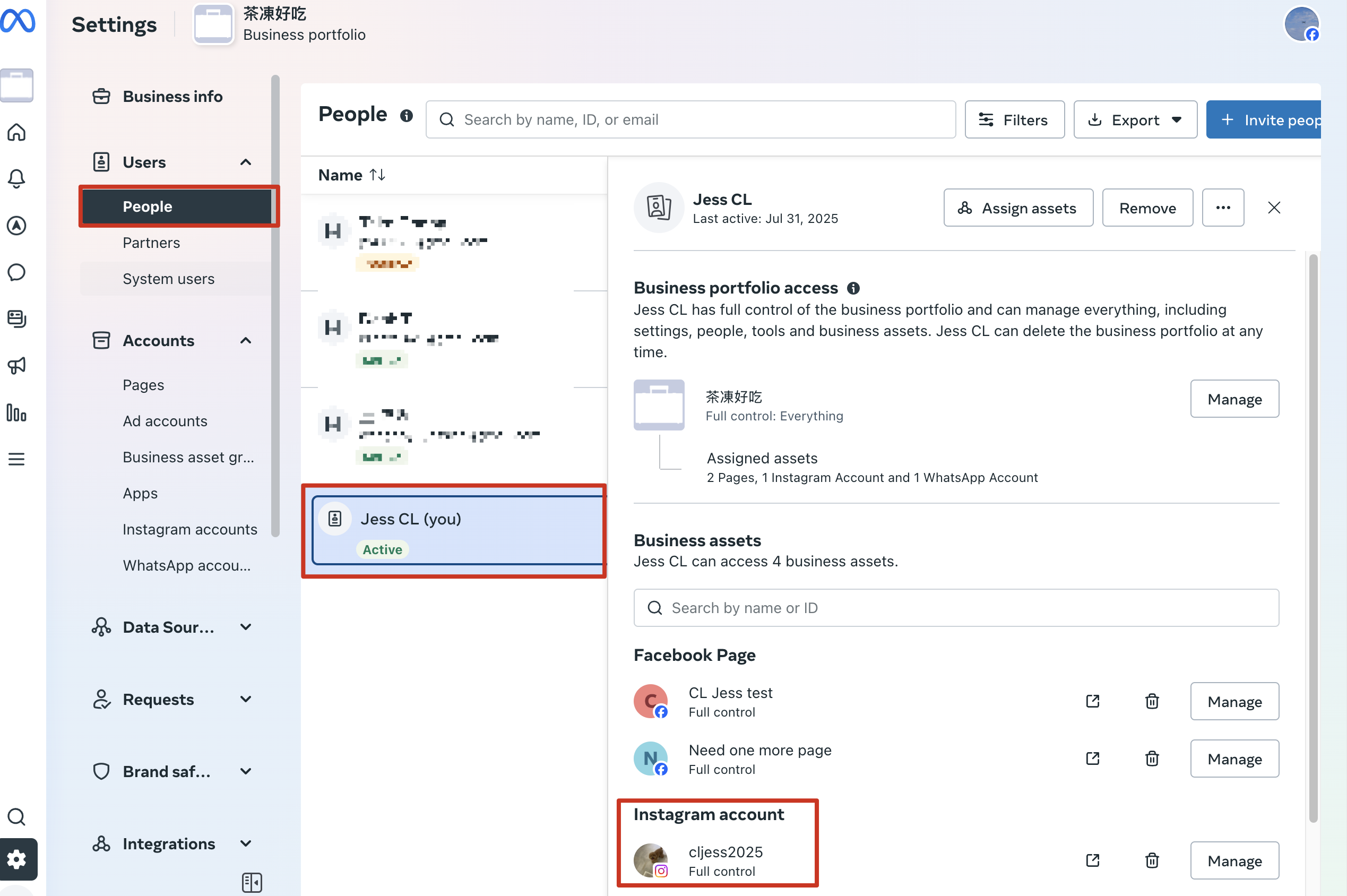Open Instagram accounts
The image size is (1347, 896).
[x=189, y=529]
